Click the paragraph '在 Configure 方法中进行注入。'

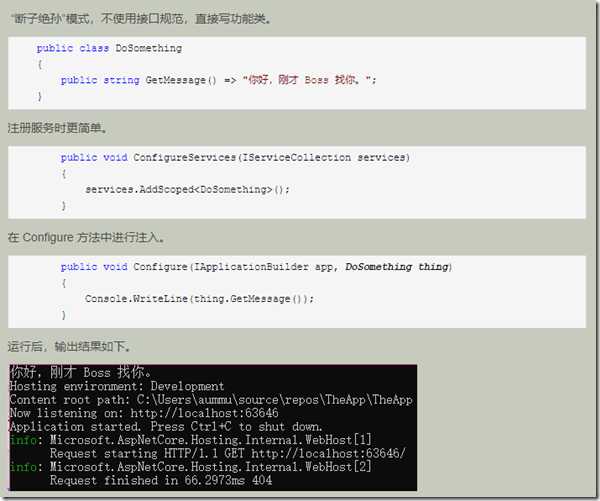(x=86, y=237)
